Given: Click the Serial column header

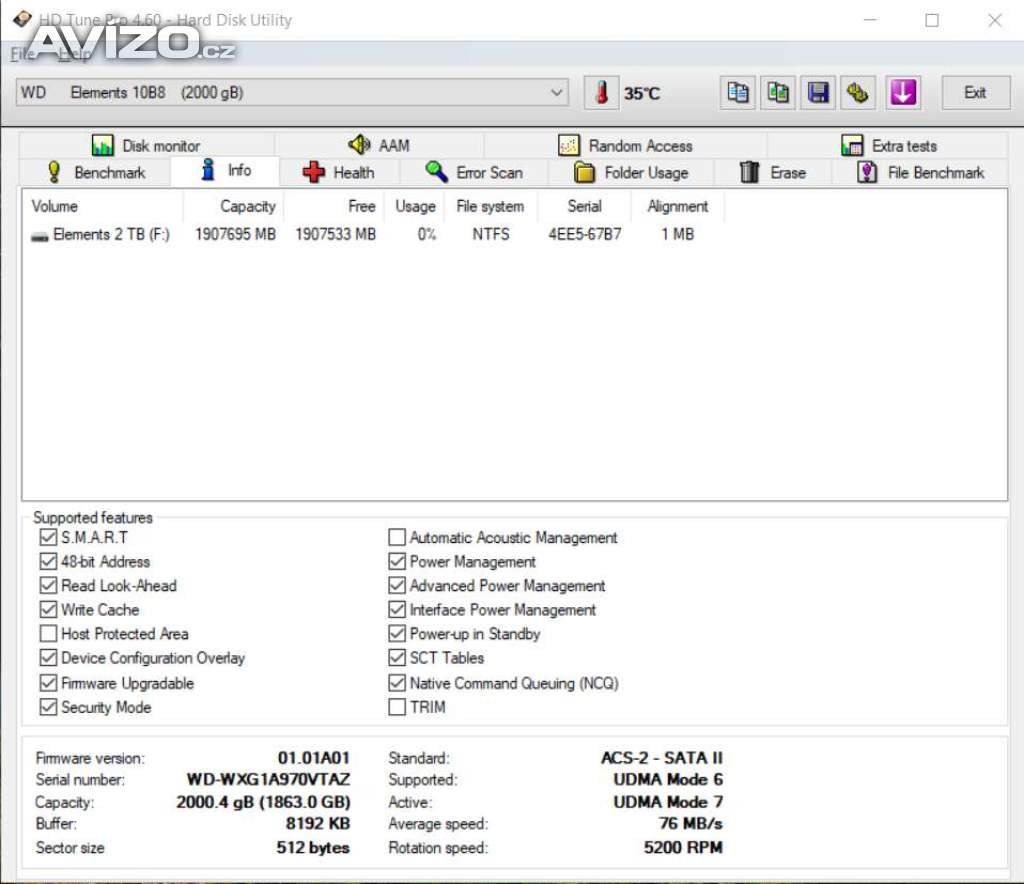Looking at the screenshot, I should [x=584, y=206].
